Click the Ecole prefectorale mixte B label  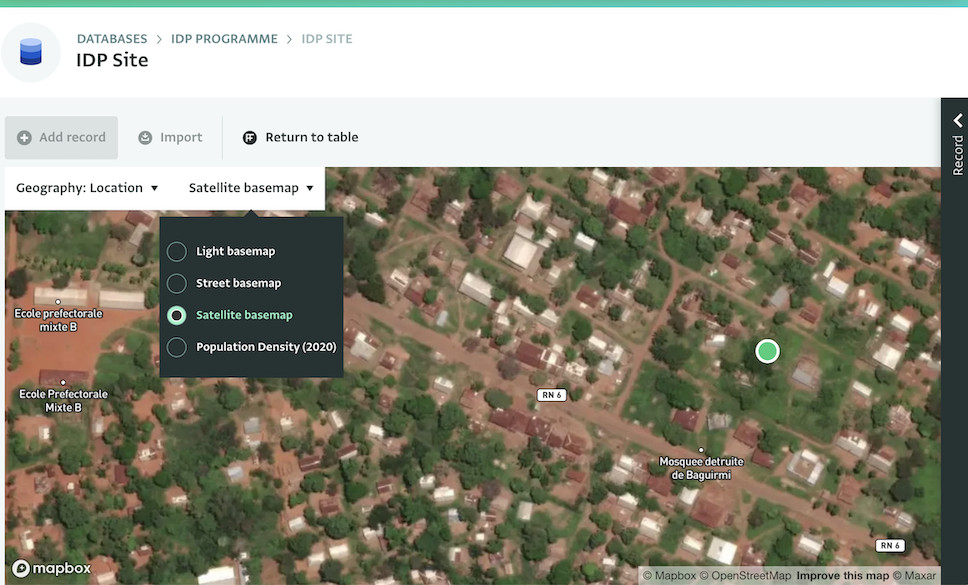pyautogui.click(x=58, y=320)
